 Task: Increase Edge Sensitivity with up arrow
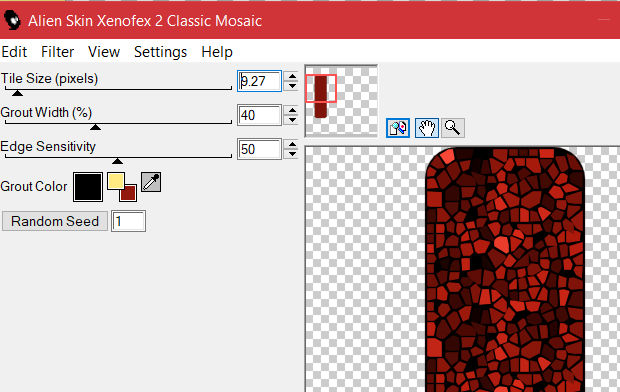(292, 145)
